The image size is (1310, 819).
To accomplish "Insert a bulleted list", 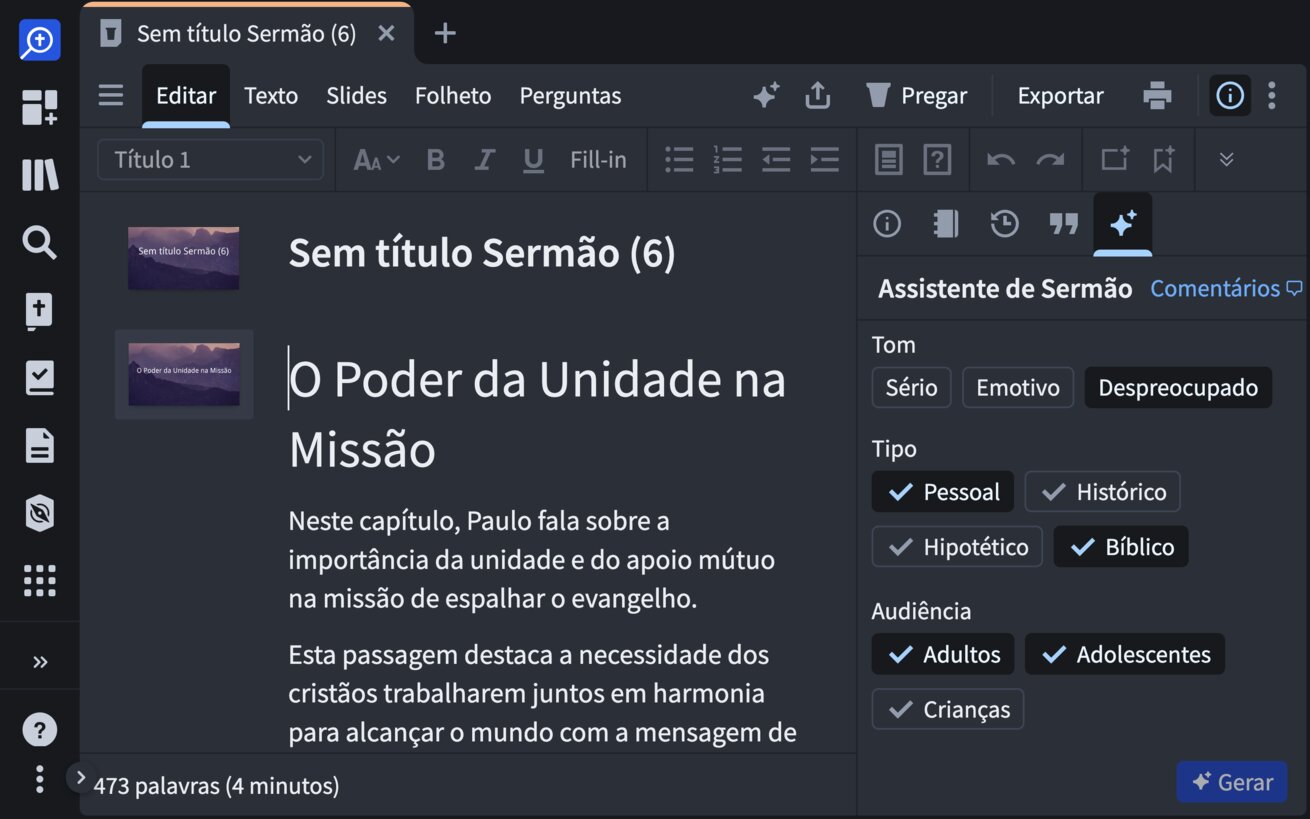I will tap(679, 159).
